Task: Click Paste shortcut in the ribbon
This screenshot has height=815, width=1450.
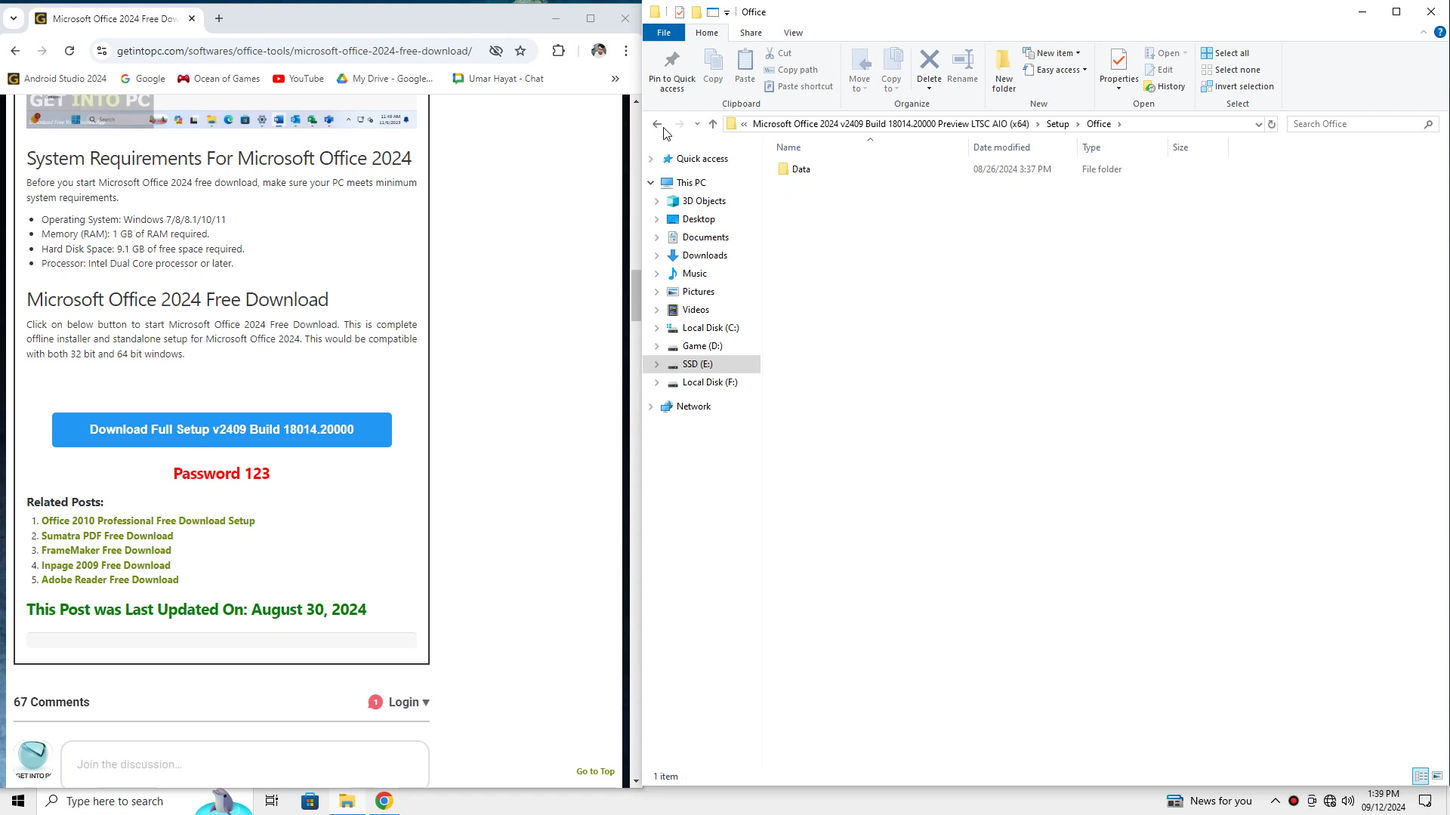Action: tap(798, 87)
